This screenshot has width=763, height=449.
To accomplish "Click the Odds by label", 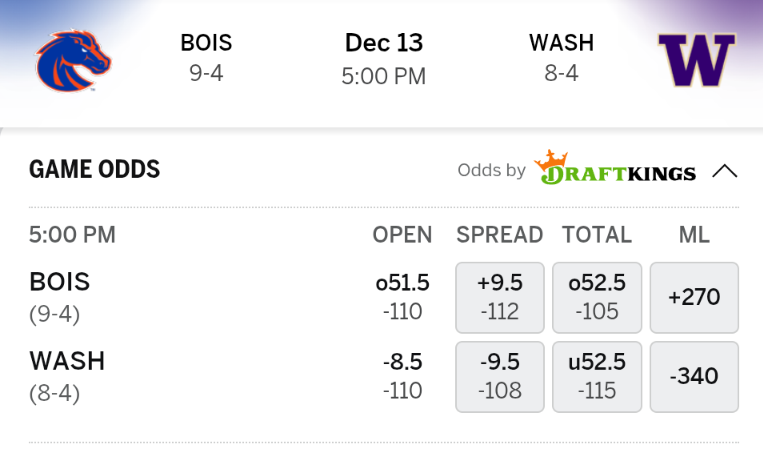I will [491, 170].
